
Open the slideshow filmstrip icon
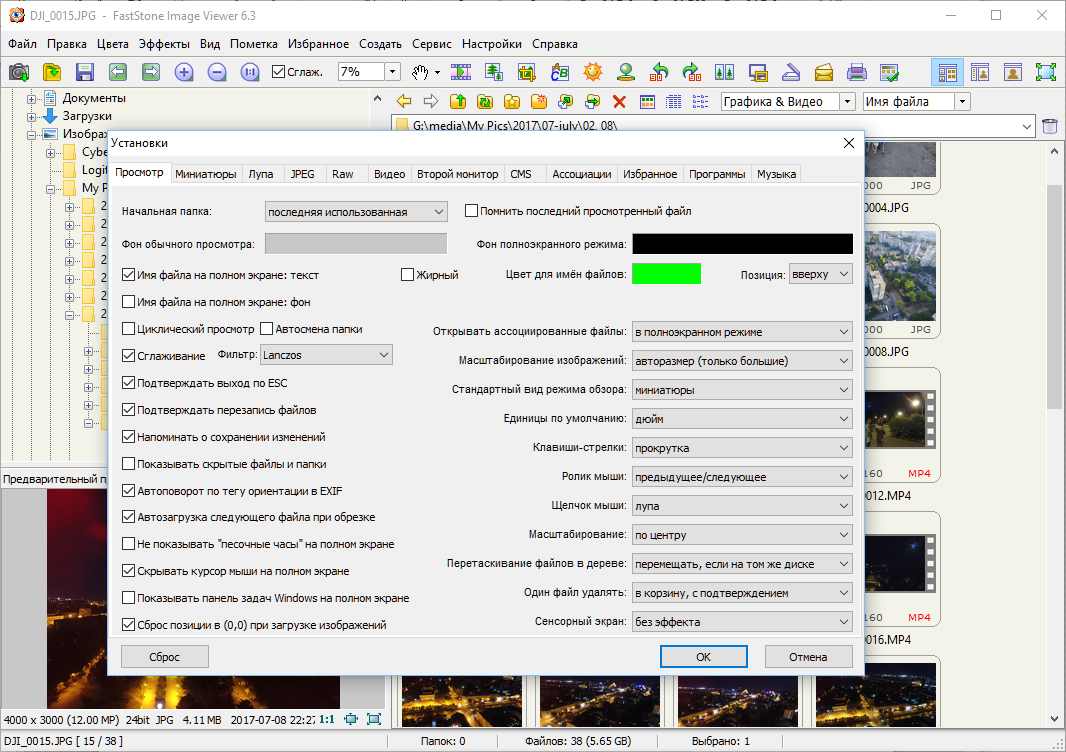[461, 72]
